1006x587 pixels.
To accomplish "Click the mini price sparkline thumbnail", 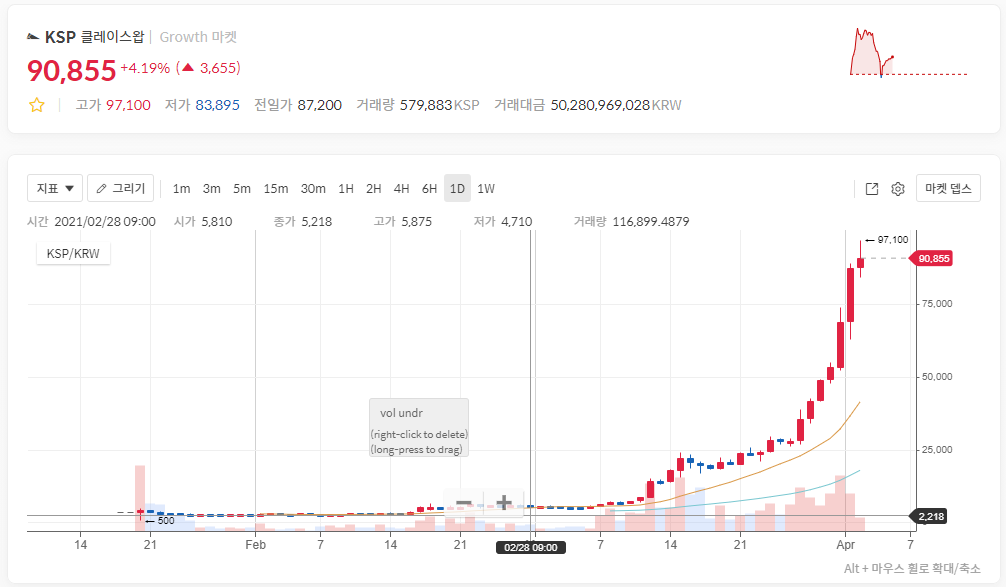I will (908, 53).
